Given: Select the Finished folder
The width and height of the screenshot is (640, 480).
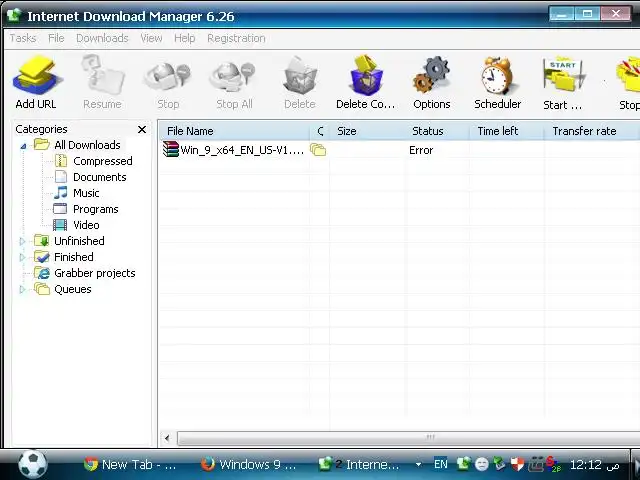Looking at the screenshot, I should click(73, 257).
